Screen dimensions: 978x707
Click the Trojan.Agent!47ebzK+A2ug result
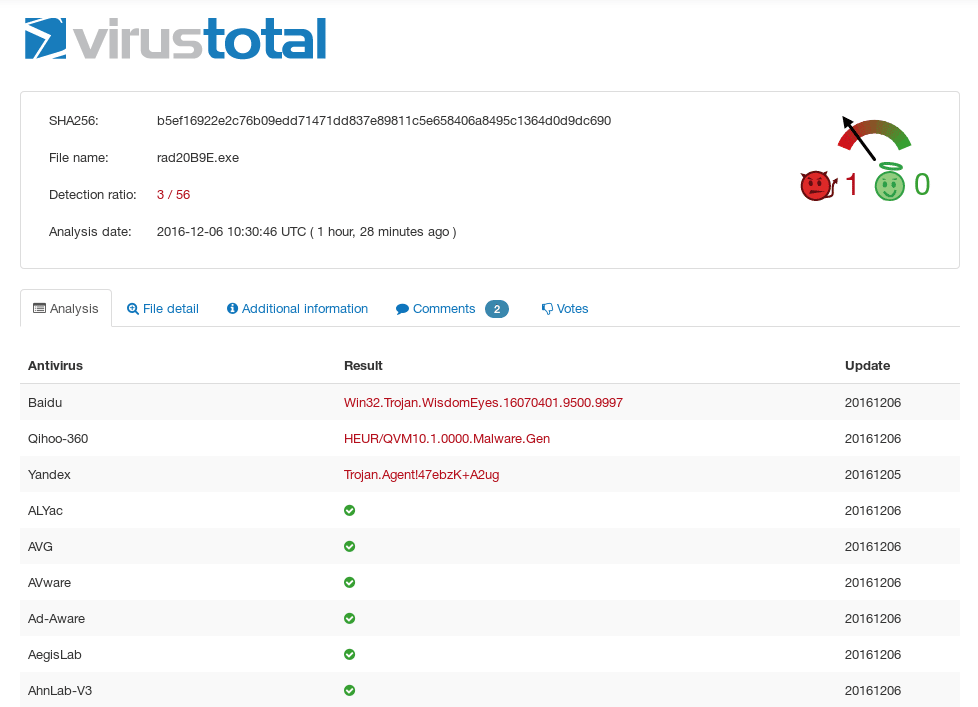coord(422,475)
